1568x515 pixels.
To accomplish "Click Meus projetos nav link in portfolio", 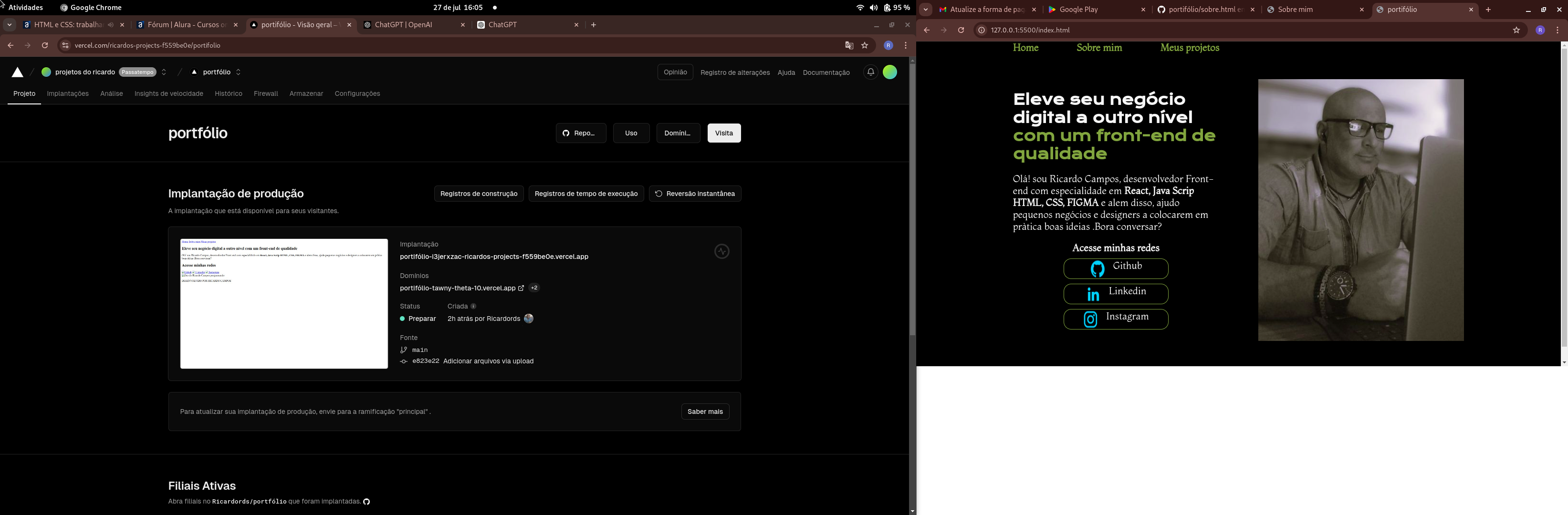I will [x=1190, y=48].
